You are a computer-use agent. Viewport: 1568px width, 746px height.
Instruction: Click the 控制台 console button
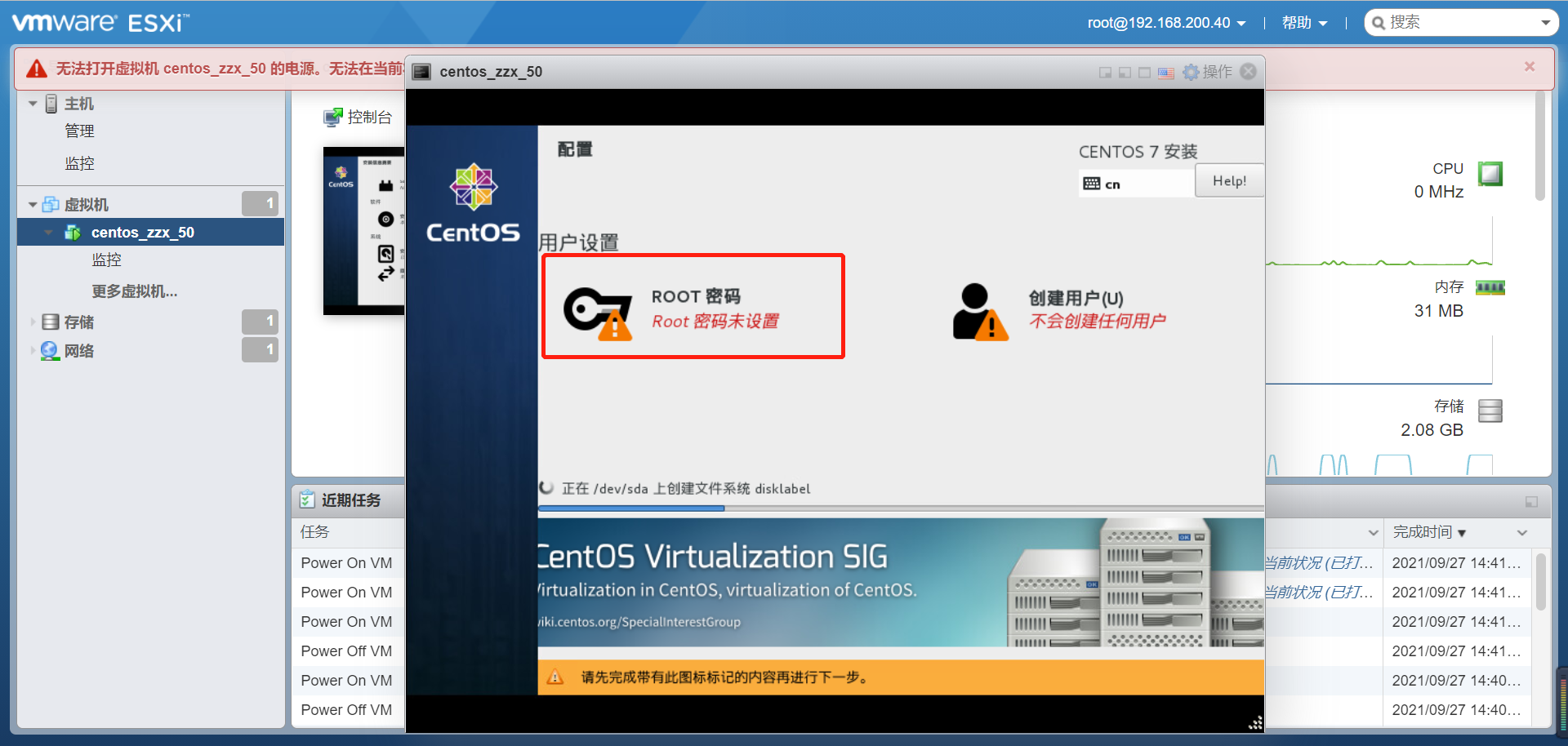coord(358,118)
